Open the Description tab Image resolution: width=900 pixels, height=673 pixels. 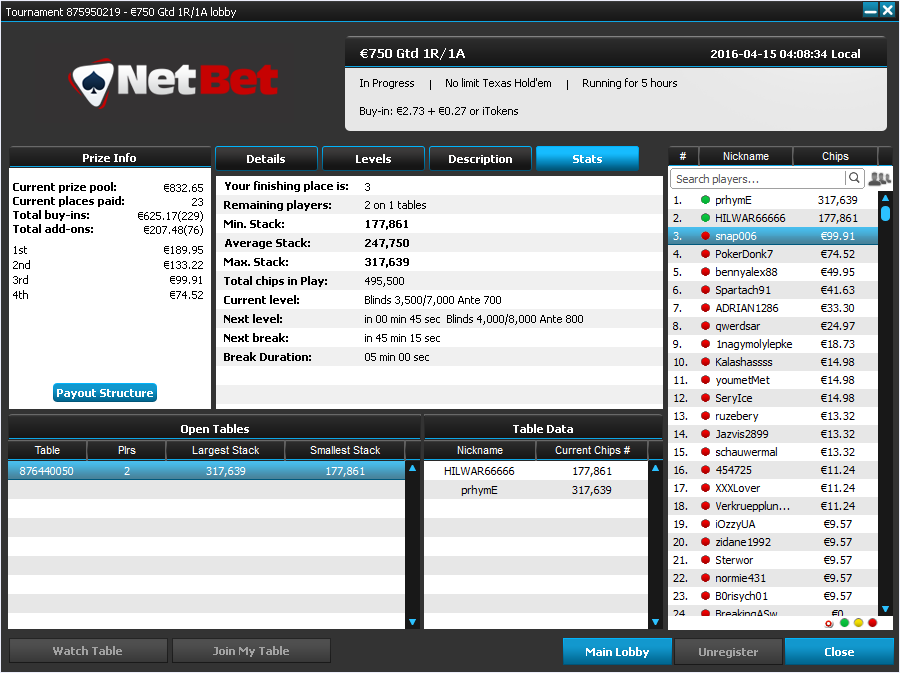480,159
